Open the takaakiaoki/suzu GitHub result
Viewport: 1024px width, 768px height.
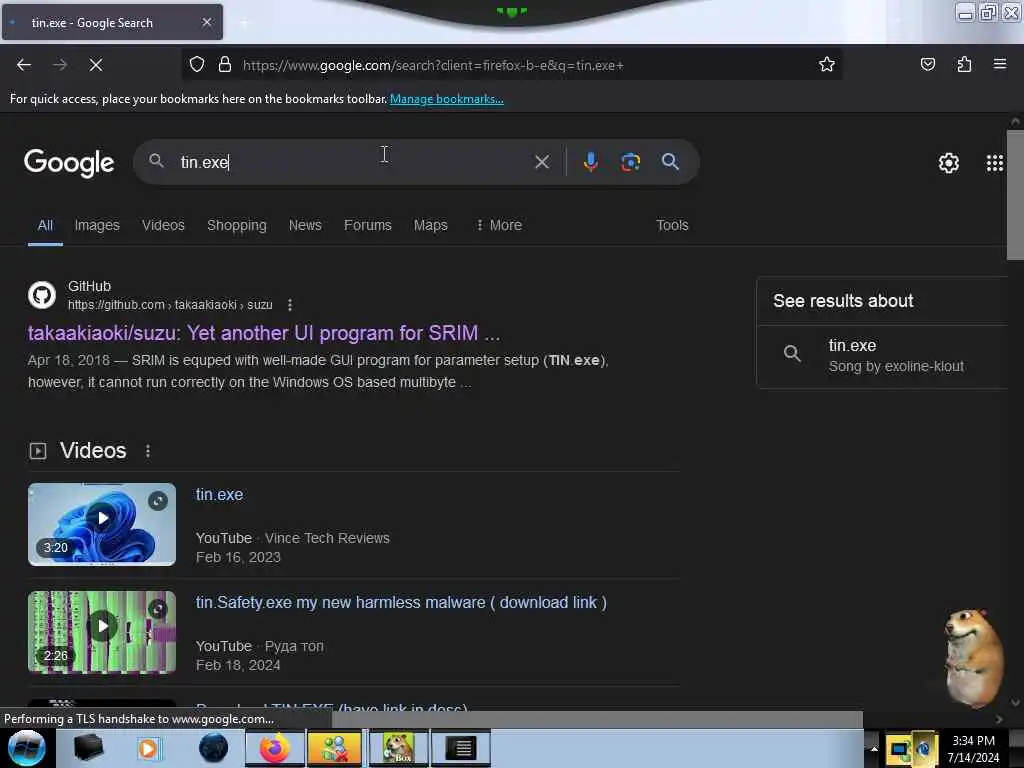click(264, 333)
